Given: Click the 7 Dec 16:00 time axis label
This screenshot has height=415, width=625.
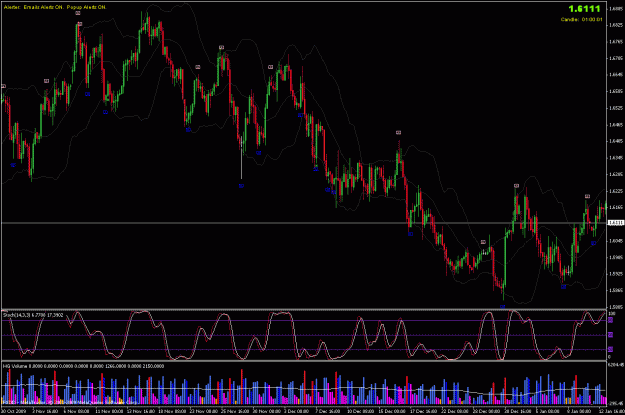Looking at the screenshot, I should point(328,411).
